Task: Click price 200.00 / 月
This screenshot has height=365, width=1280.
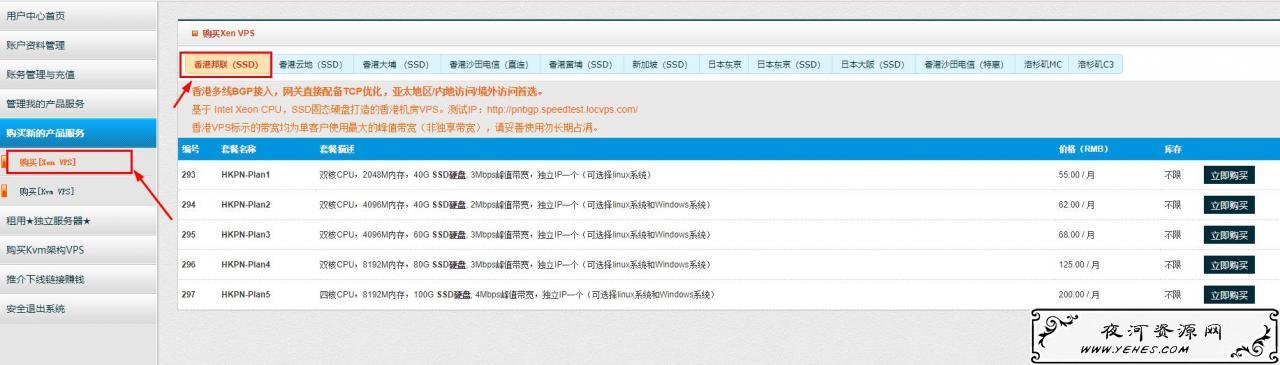Action: tap(1079, 295)
